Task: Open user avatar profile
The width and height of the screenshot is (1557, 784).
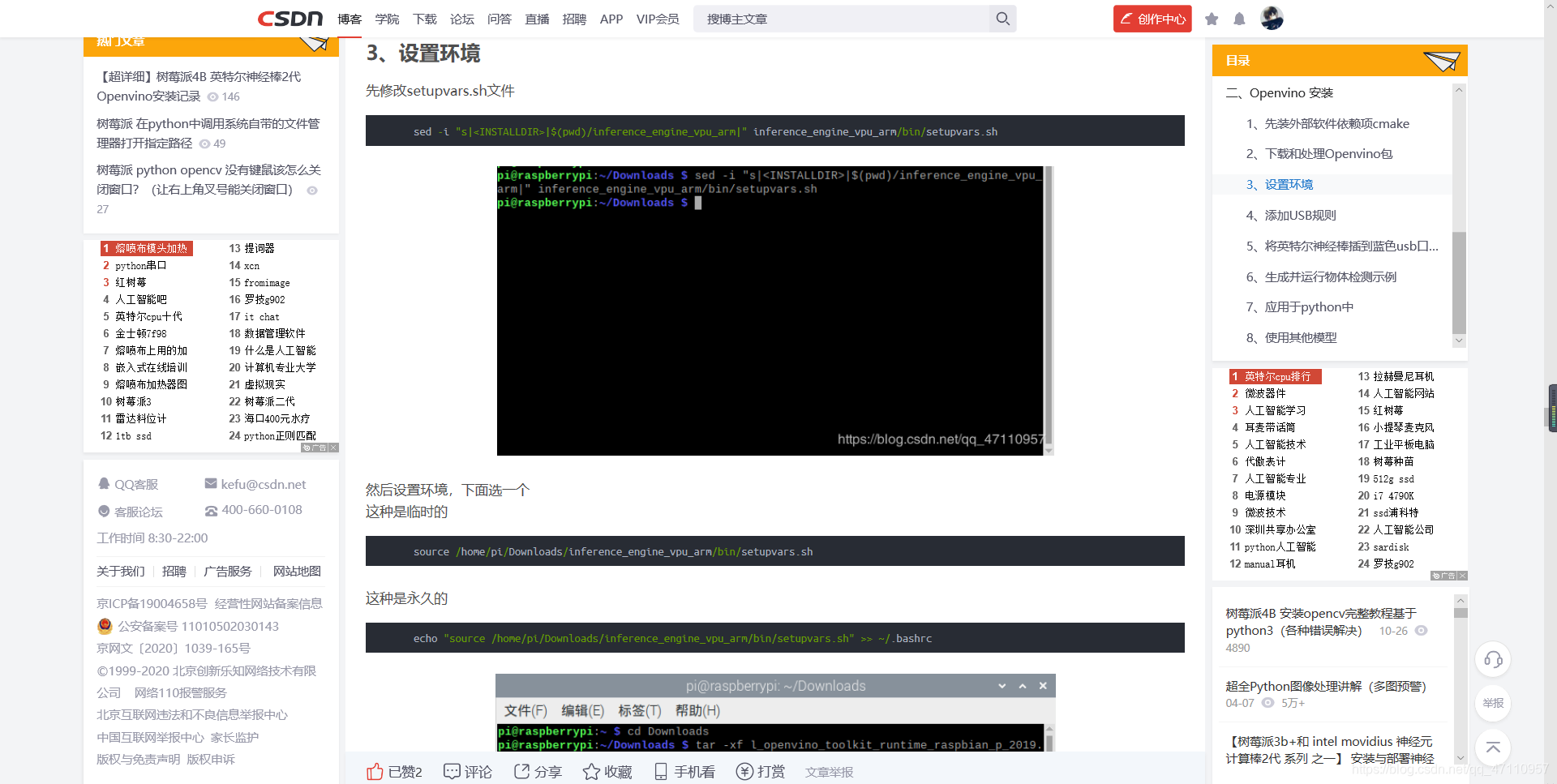Action: (1272, 18)
